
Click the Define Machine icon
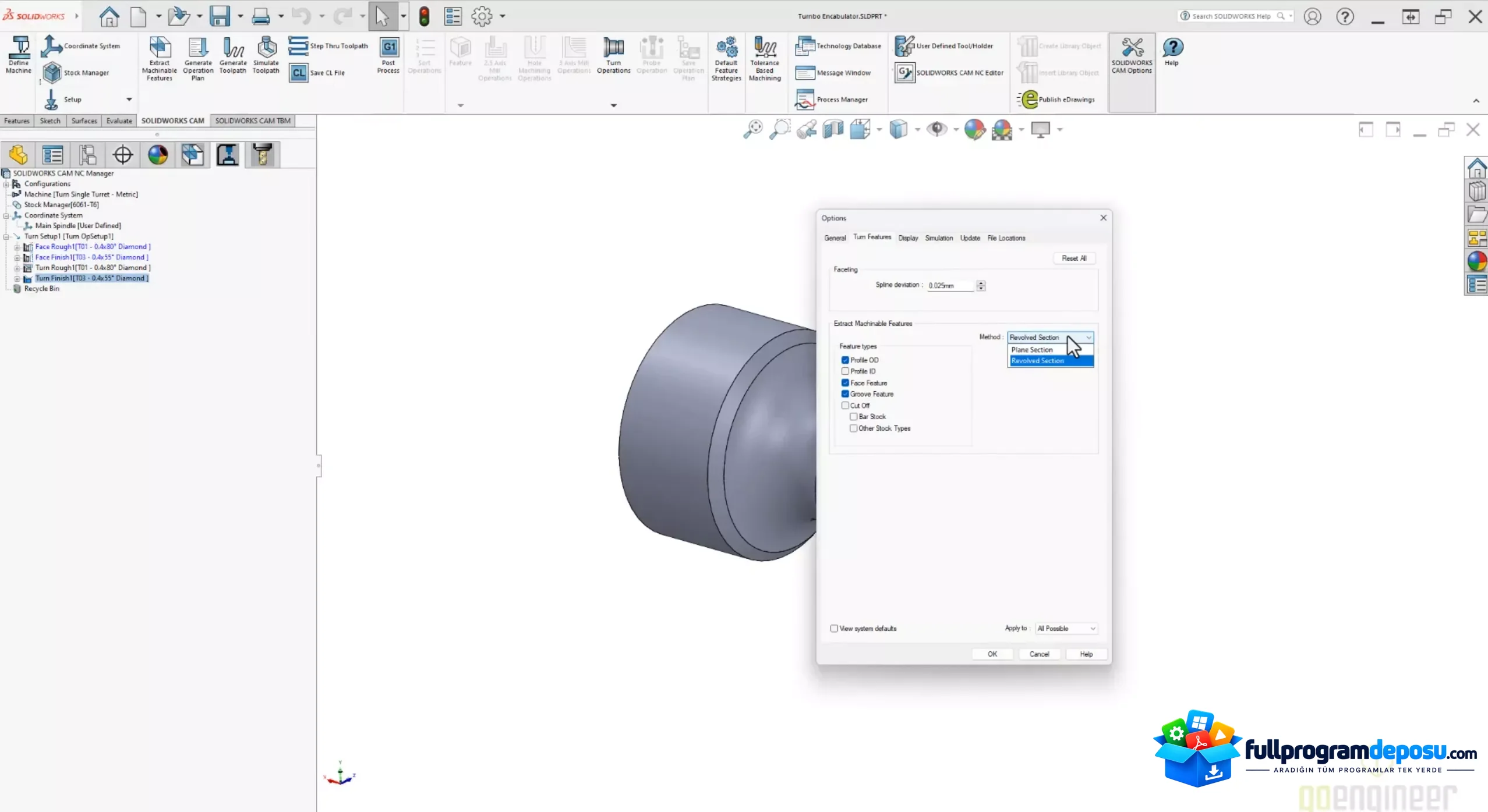point(19,55)
